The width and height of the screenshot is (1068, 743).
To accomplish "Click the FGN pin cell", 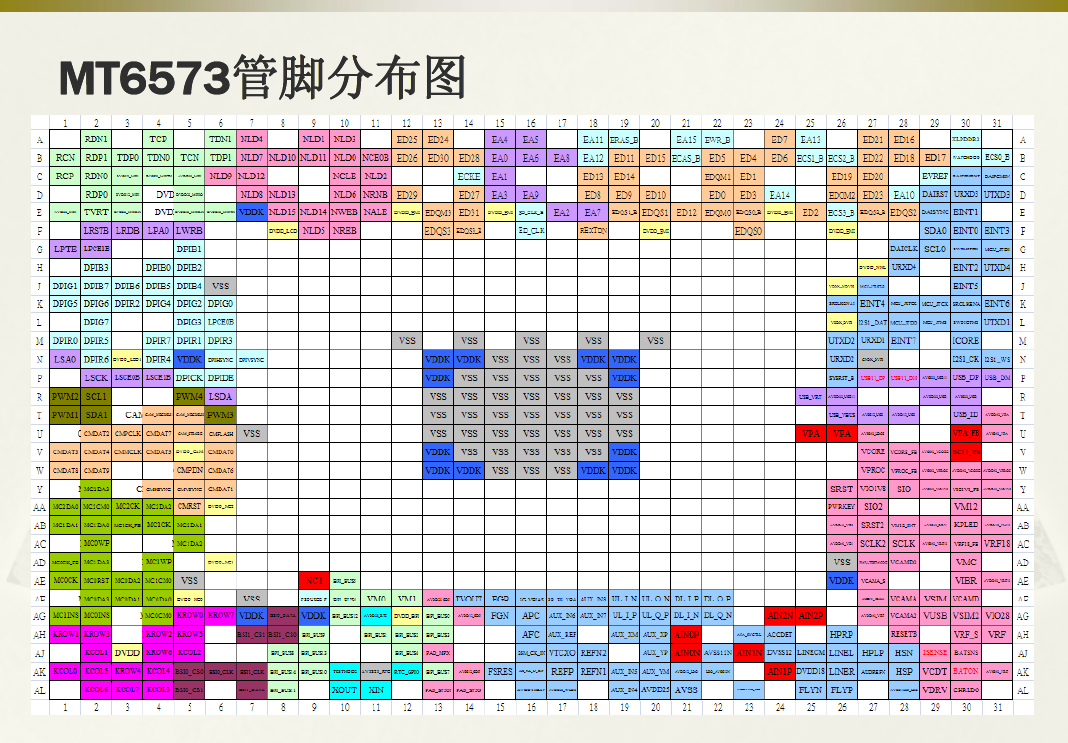I will tap(500, 615).
